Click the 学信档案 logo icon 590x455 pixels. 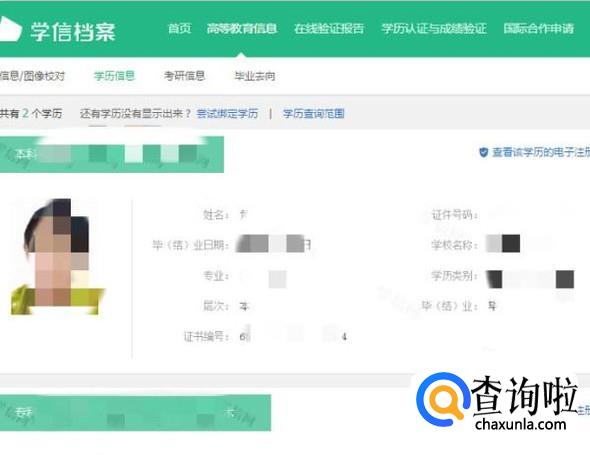(10, 29)
